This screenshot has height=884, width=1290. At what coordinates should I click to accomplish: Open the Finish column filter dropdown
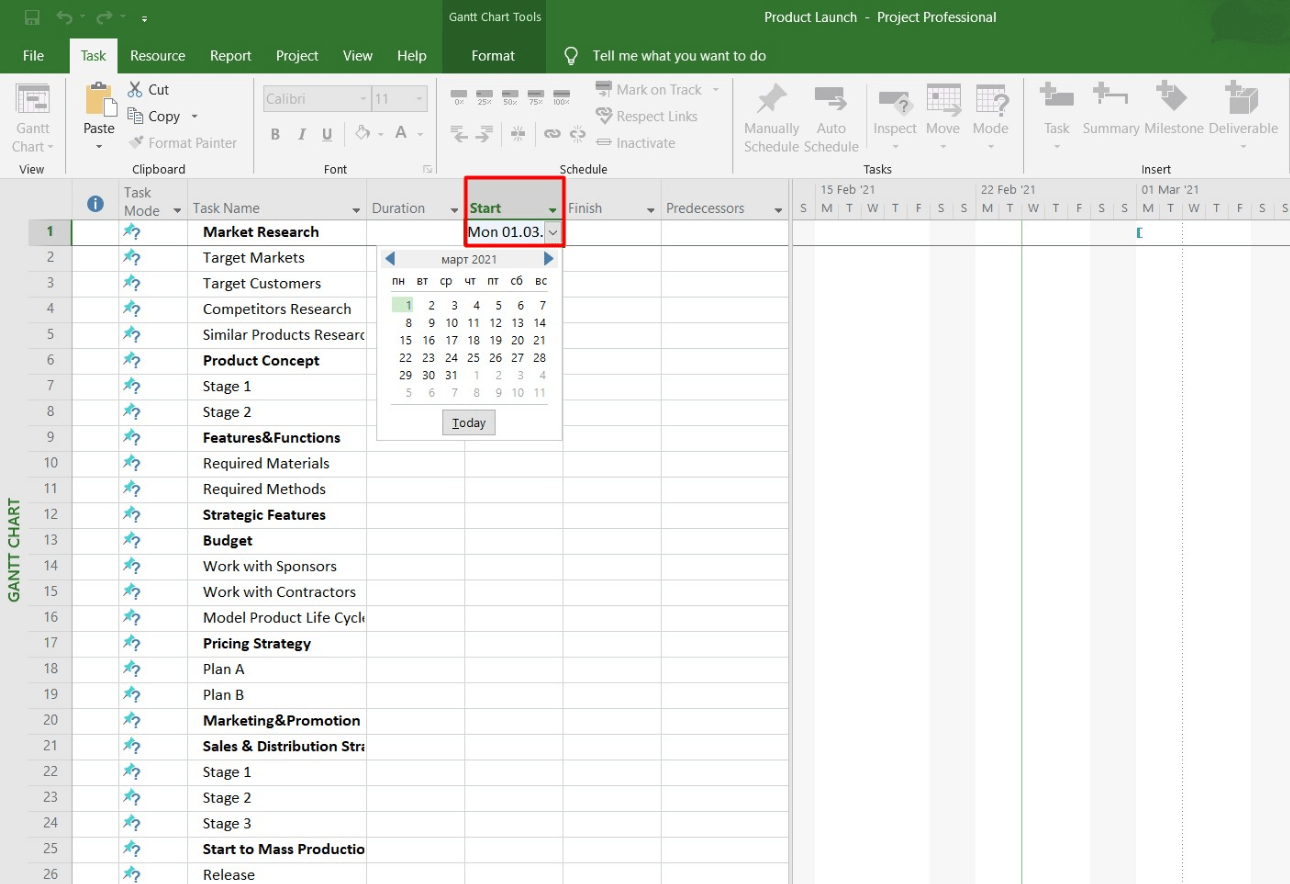tap(650, 210)
